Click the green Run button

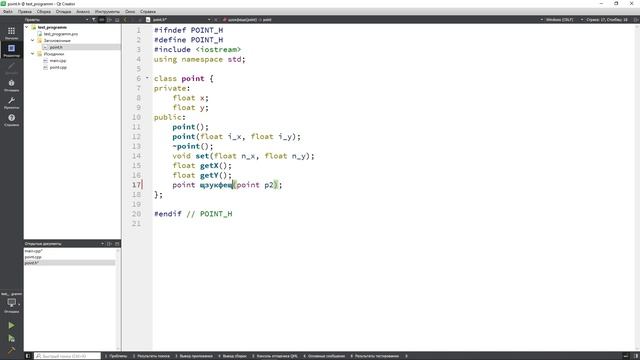(x=11, y=325)
